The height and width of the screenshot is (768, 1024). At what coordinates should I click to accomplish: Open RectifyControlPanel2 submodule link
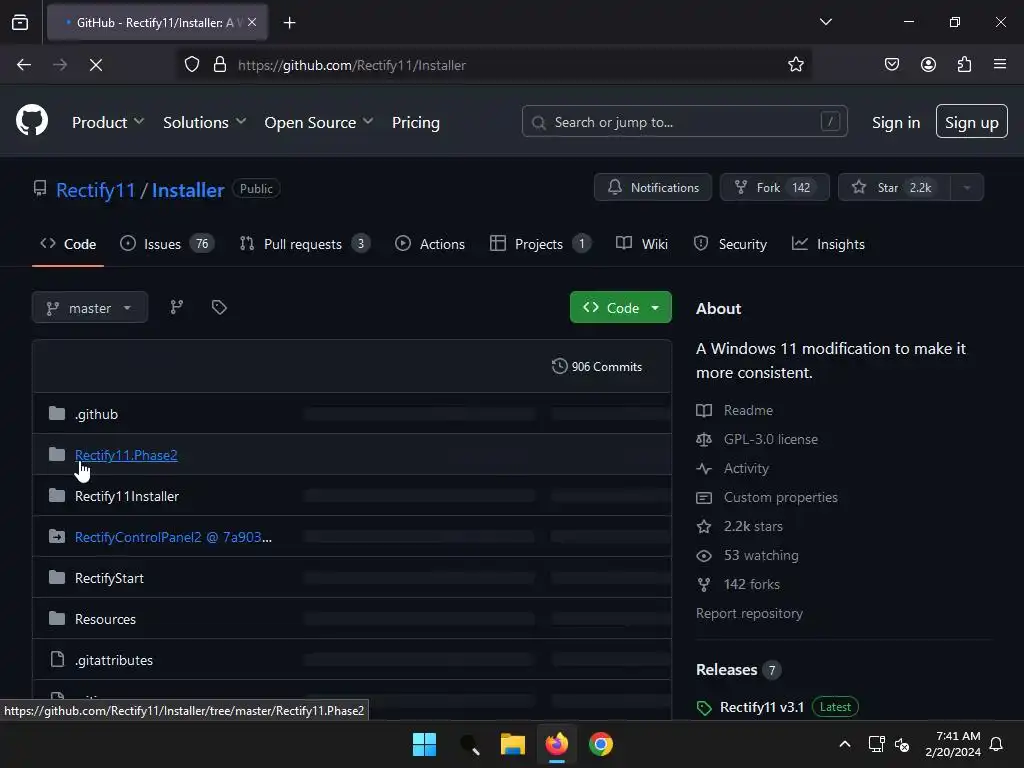(x=173, y=537)
